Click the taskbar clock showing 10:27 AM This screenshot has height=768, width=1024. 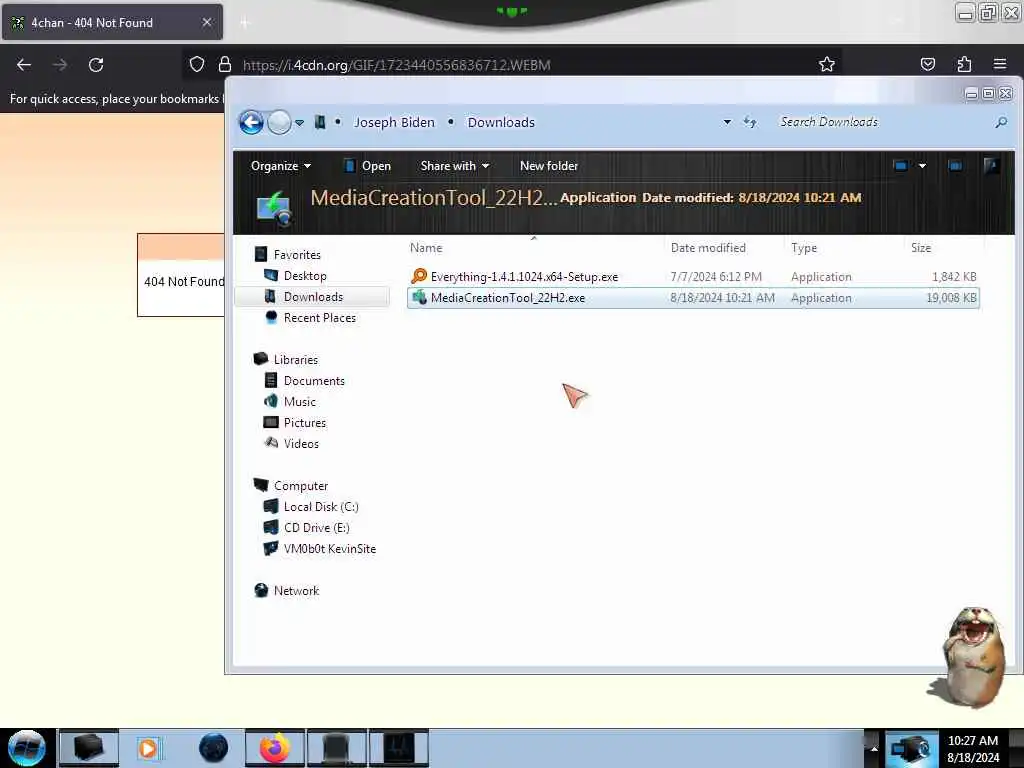tap(973, 748)
